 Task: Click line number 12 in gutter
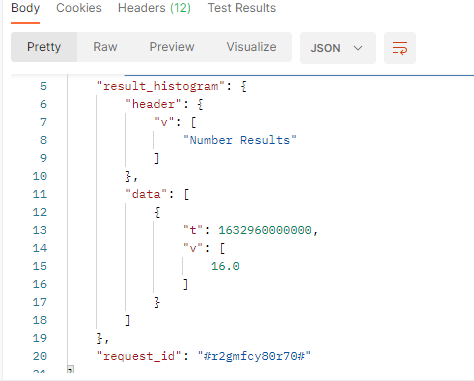pos(40,212)
